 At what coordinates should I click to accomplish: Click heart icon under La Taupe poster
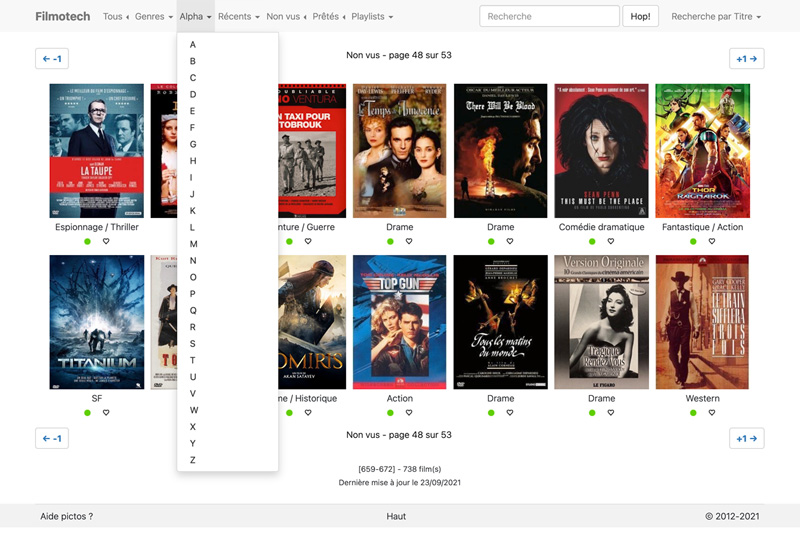tap(106, 241)
